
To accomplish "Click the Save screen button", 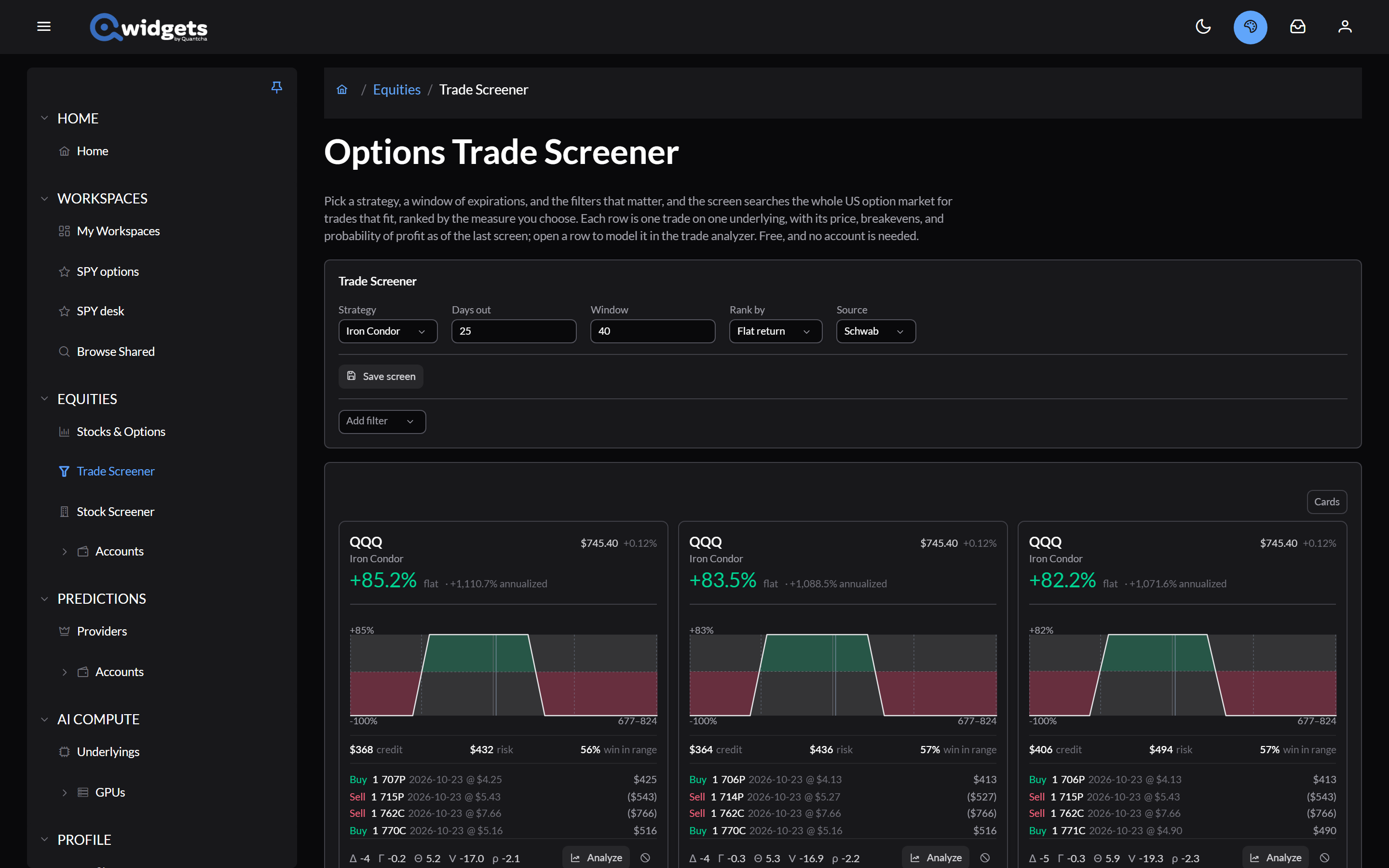I will [x=381, y=377].
